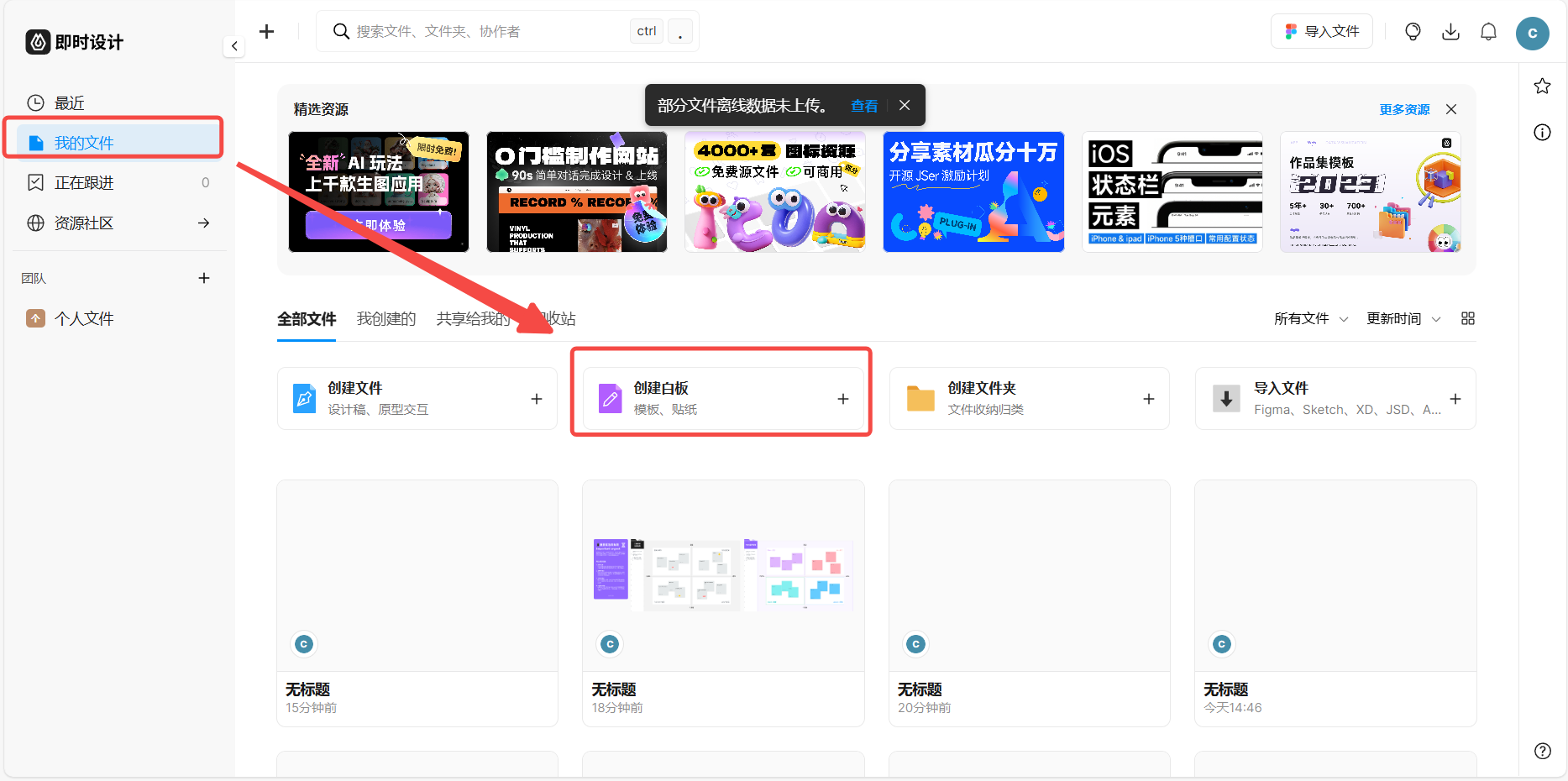The height and width of the screenshot is (781, 1568).
Task: Open the notifications bell icon
Action: [x=1488, y=31]
